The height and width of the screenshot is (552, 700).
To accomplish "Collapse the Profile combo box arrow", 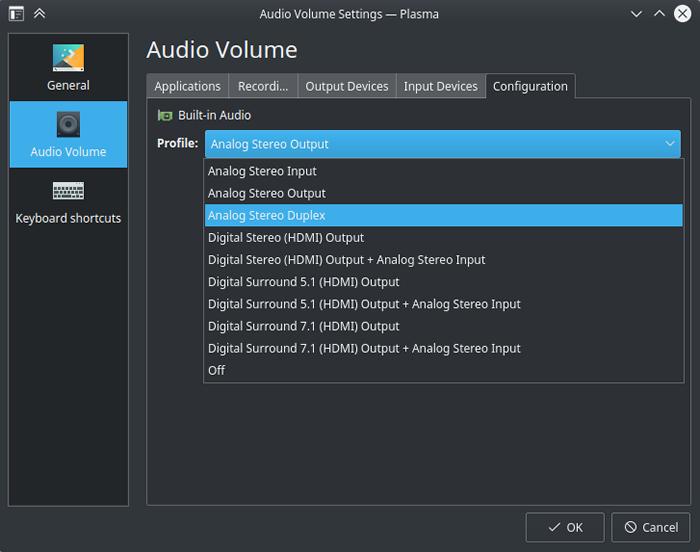I will click(670, 144).
